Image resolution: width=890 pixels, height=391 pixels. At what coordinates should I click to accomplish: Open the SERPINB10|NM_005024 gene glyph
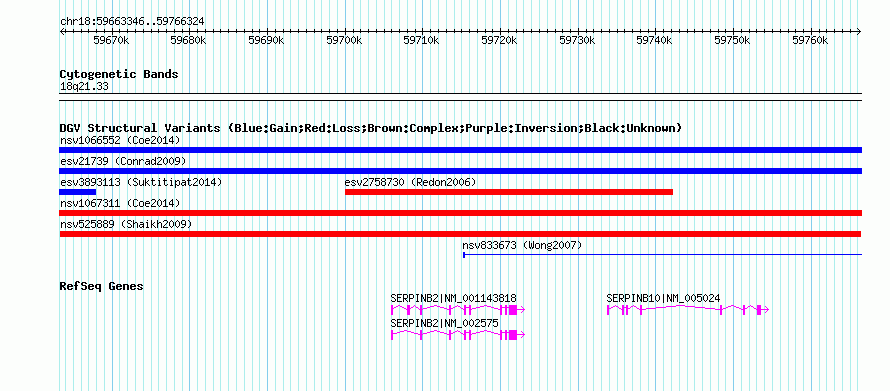tap(688, 309)
